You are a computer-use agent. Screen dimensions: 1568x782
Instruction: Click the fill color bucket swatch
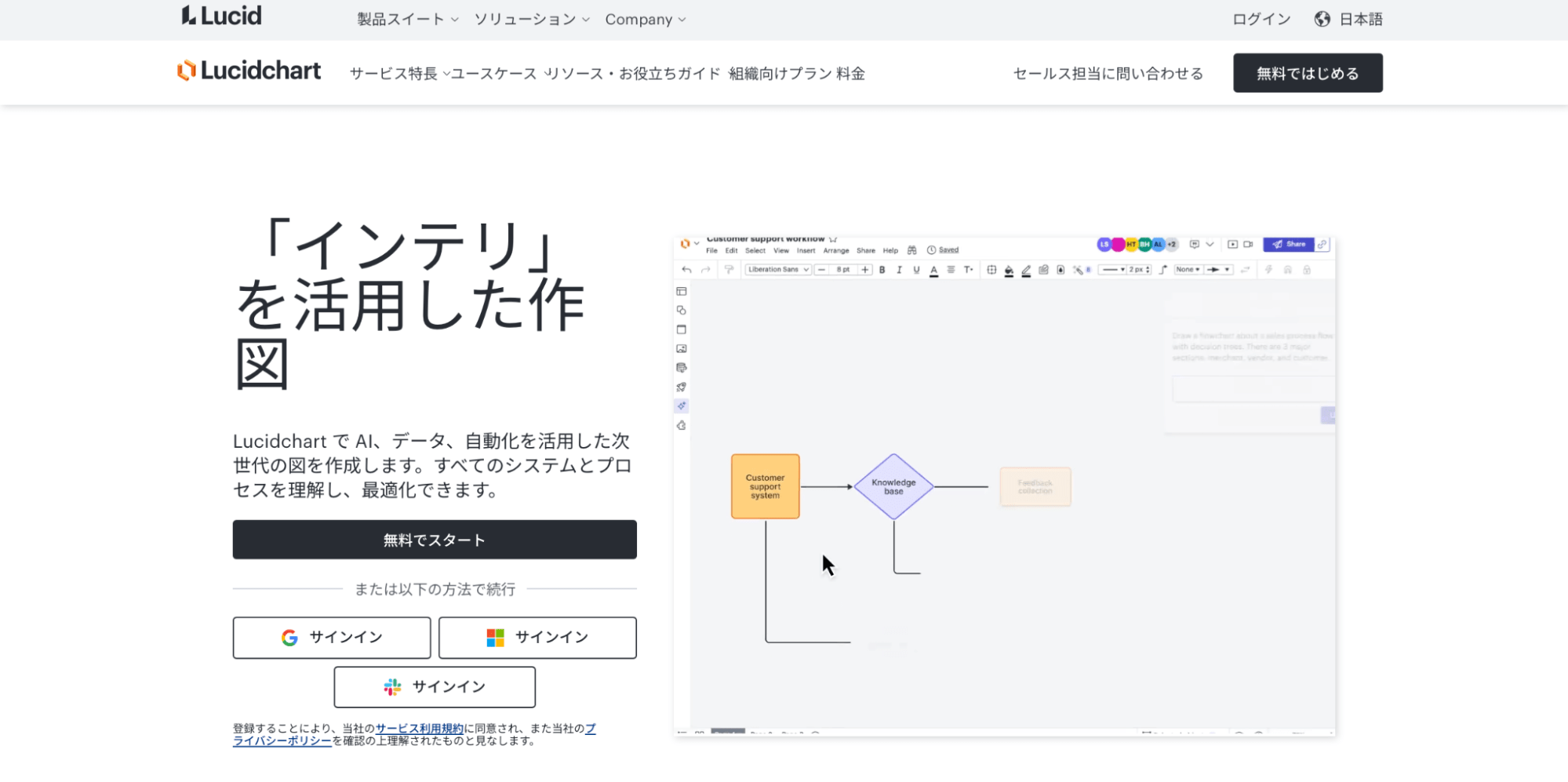pos(1009,271)
